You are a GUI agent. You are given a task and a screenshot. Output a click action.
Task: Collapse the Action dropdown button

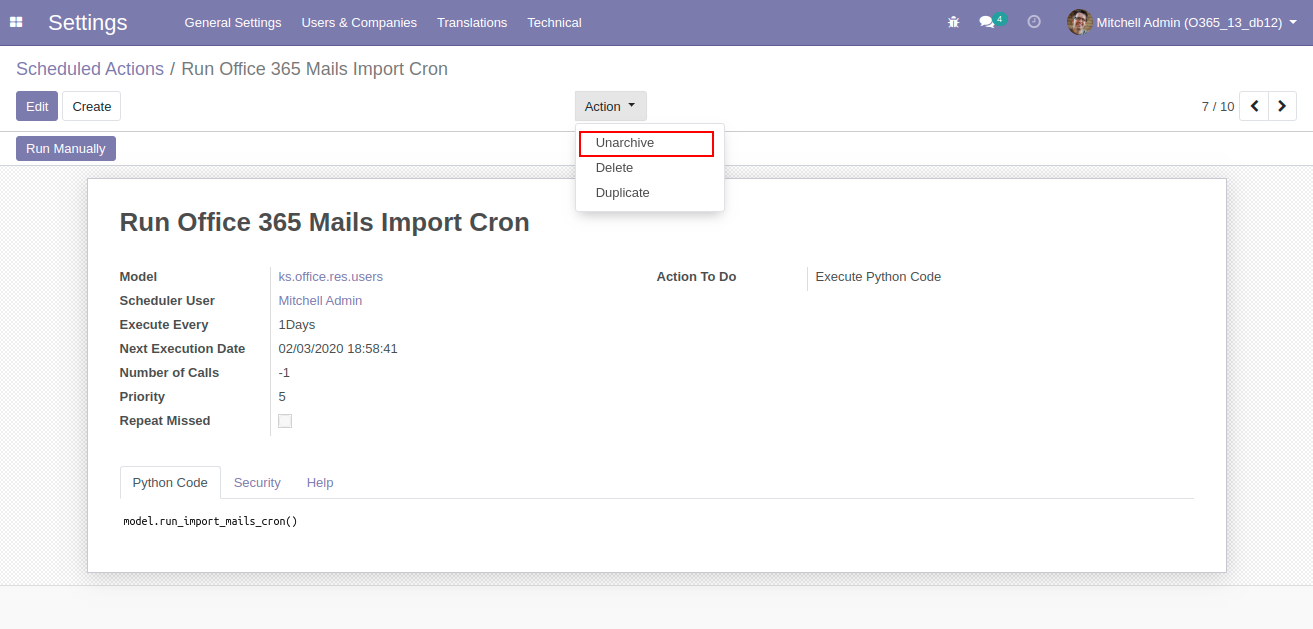[610, 106]
